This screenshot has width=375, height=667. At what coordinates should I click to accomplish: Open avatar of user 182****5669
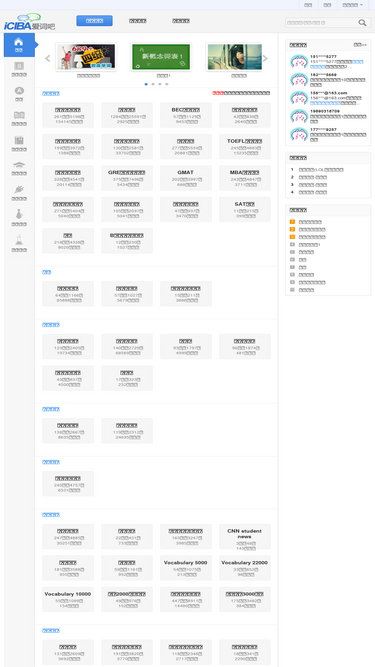tap(299, 80)
